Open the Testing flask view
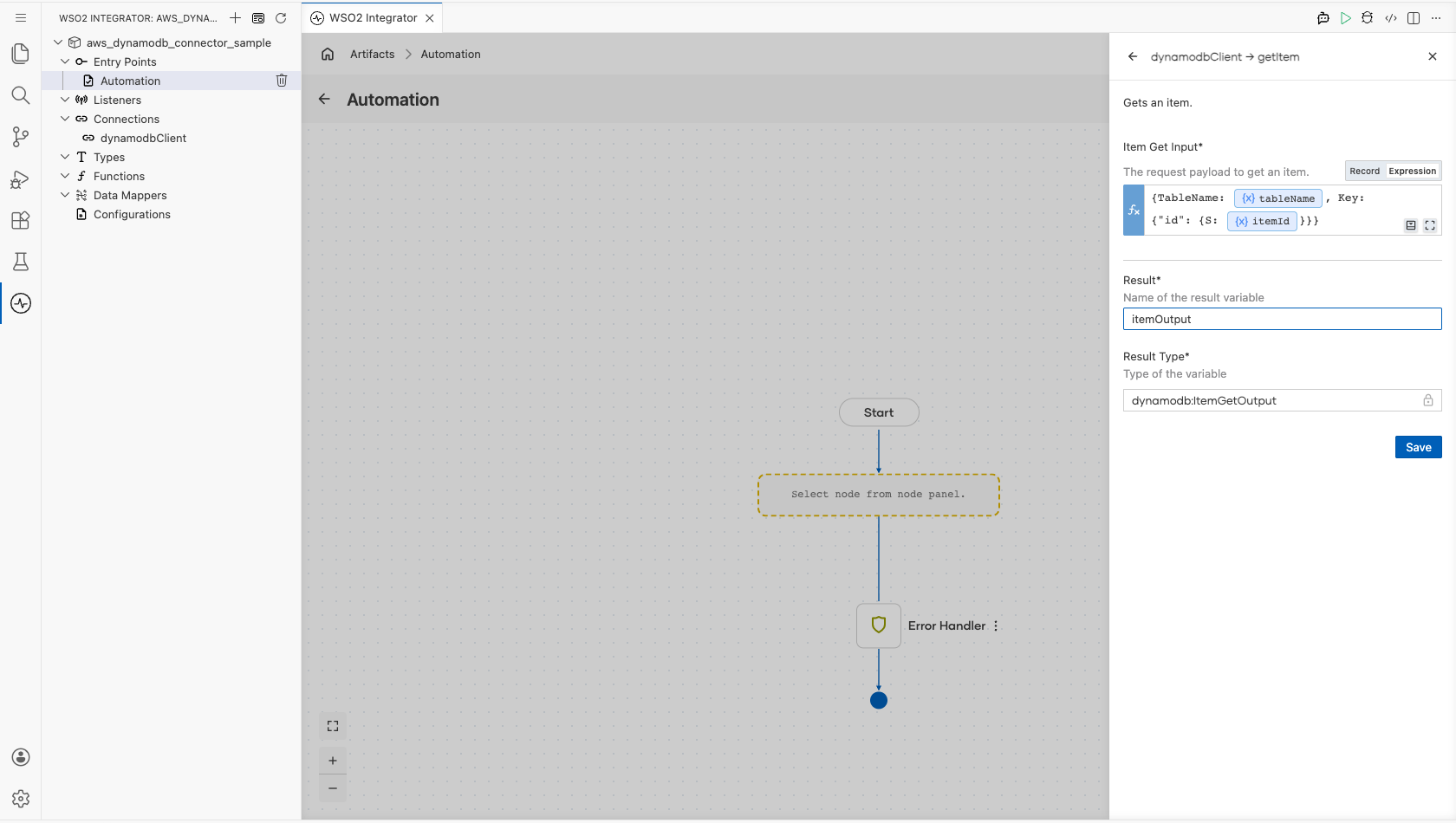This screenshot has width=1456, height=823. point(21,262)
